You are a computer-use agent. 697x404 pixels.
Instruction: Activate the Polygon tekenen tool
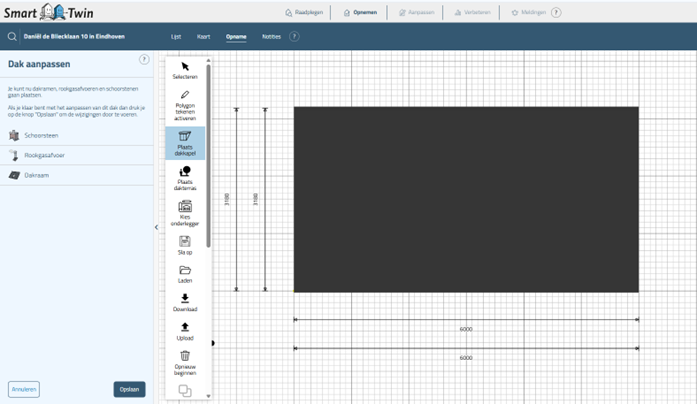(185, 96)
